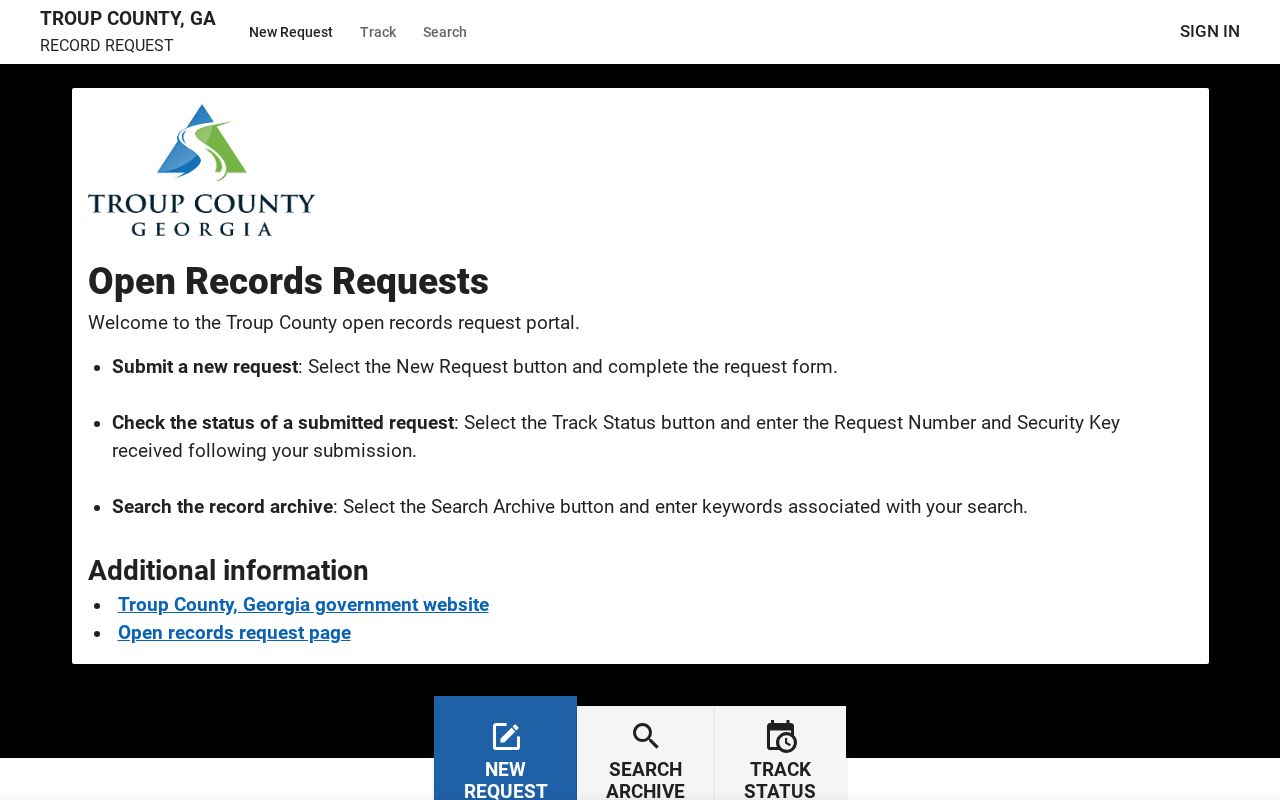Screen dimensions: 1280x800
Task: Click the pencil icon on New Request
Action: click(x=506, y=737)
